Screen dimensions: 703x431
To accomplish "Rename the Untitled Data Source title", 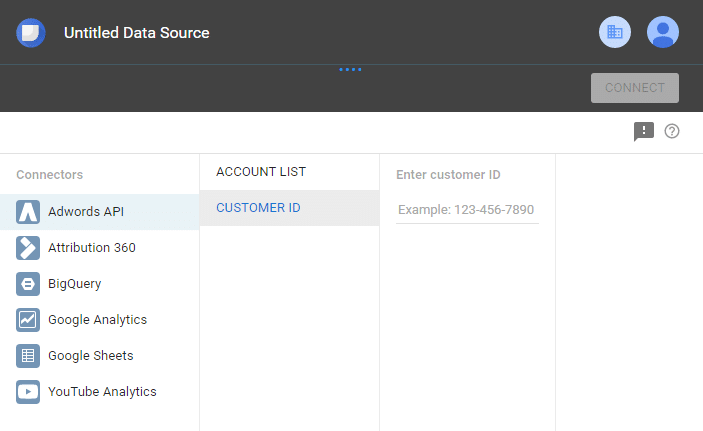I will pos(137,33).
